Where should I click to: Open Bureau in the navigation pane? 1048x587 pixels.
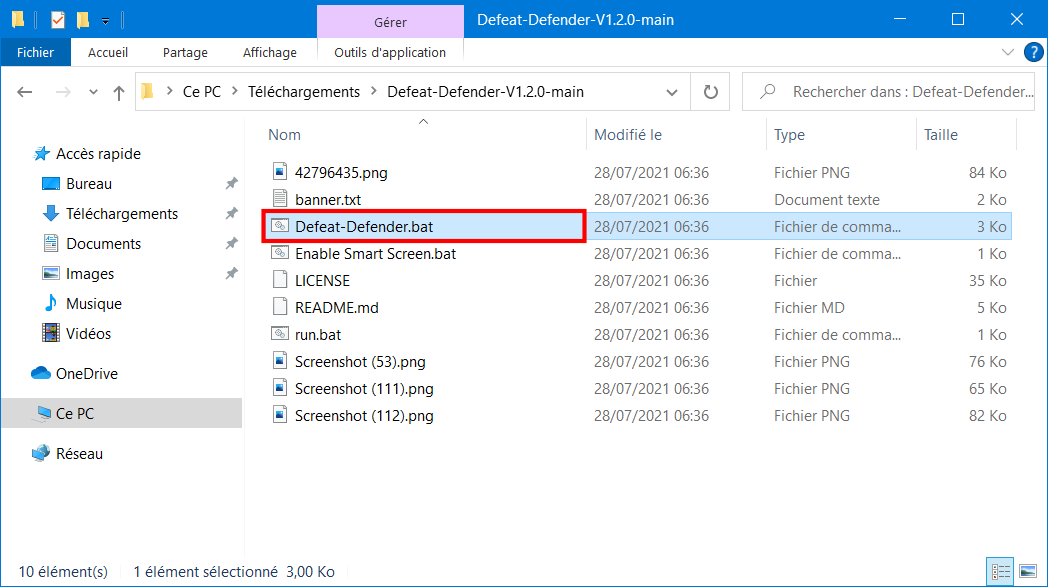point(89,184)
